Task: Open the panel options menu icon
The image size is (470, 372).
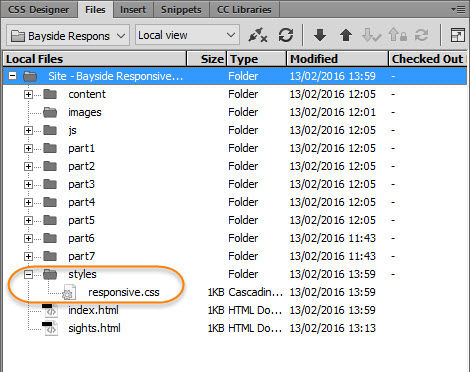Action: coord(458,9)
